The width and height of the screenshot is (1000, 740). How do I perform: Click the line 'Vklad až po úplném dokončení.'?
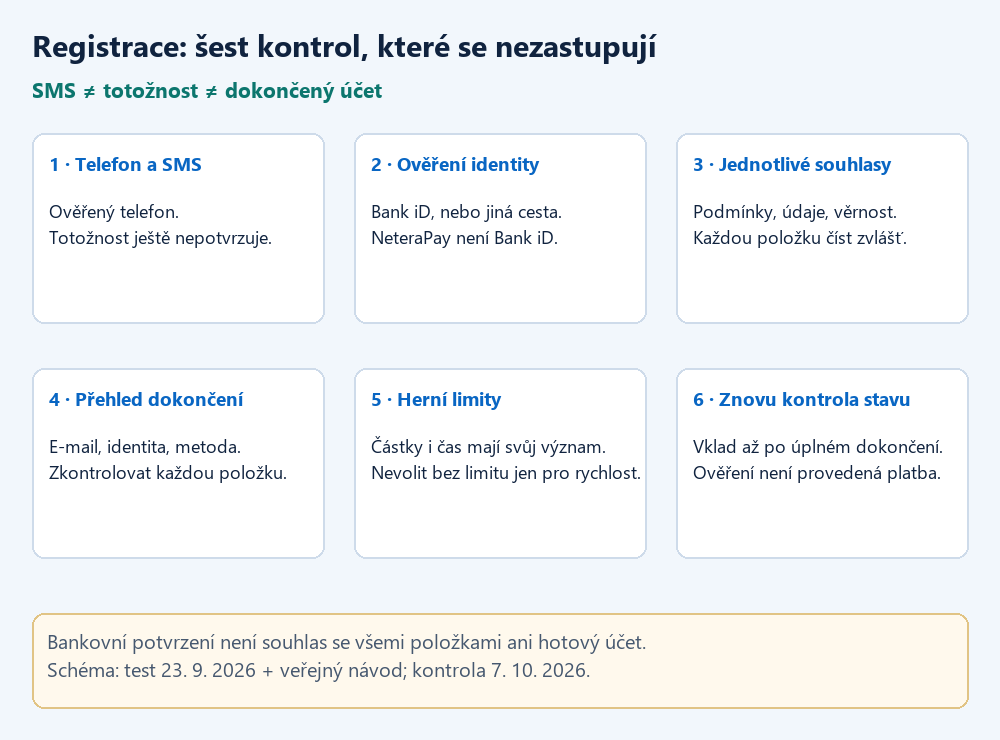pyautogui.click(x=818, y=447)
